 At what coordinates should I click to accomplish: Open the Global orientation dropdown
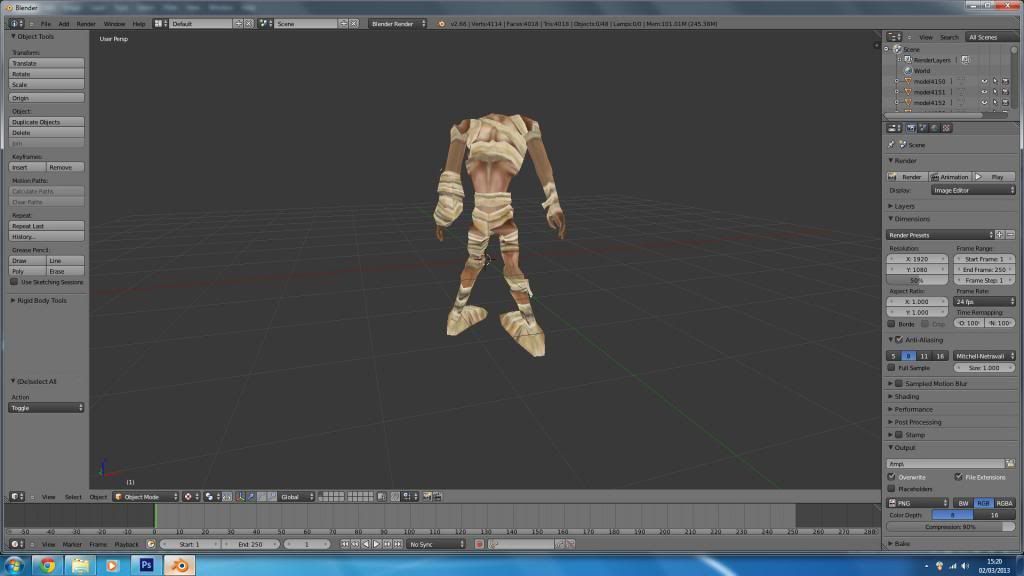coord(296,497)
